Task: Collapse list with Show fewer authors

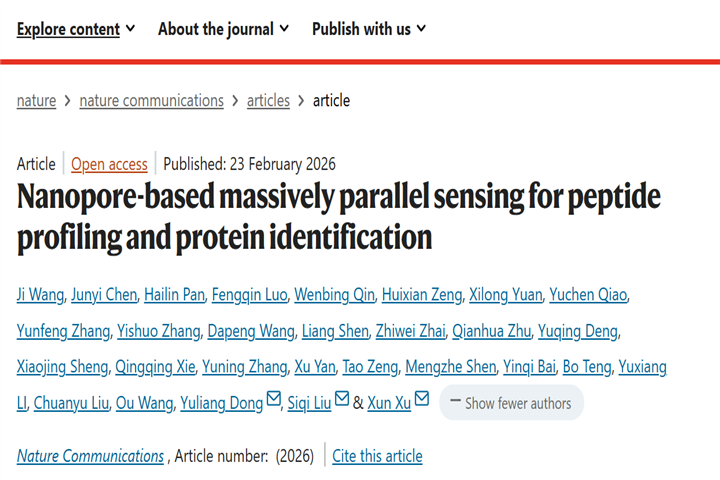Action: 511,403
